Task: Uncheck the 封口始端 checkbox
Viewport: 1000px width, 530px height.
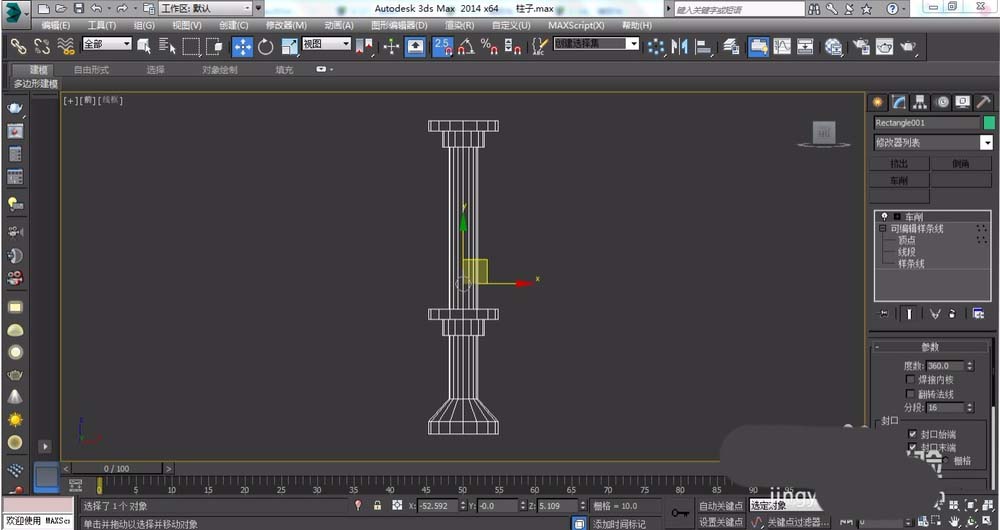Action: pyautogui.click(x=912, y=434)
